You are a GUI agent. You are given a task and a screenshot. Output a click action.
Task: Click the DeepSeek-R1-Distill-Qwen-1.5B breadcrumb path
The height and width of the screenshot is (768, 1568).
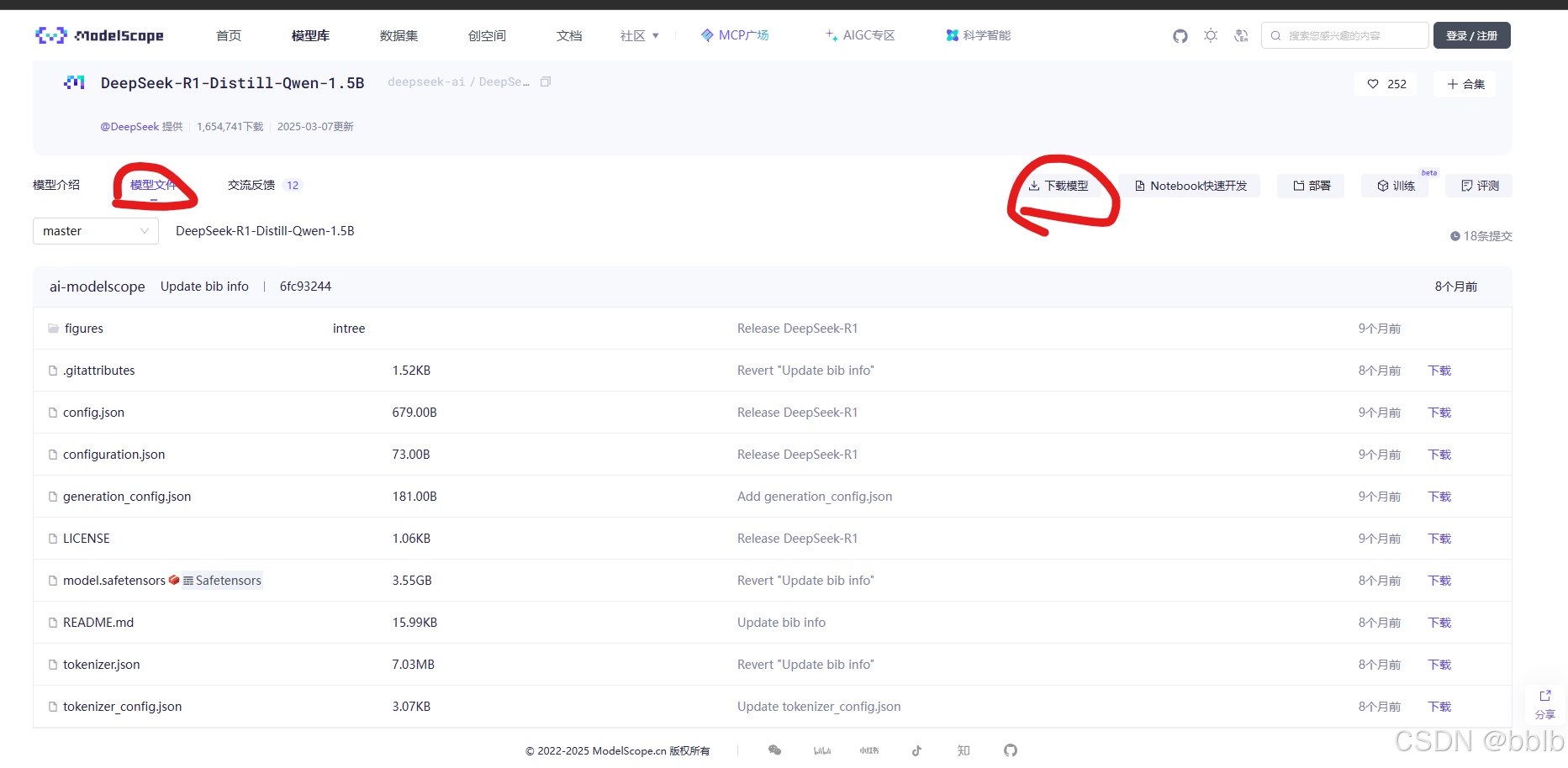pyautogui.click(x=265, y=231)
